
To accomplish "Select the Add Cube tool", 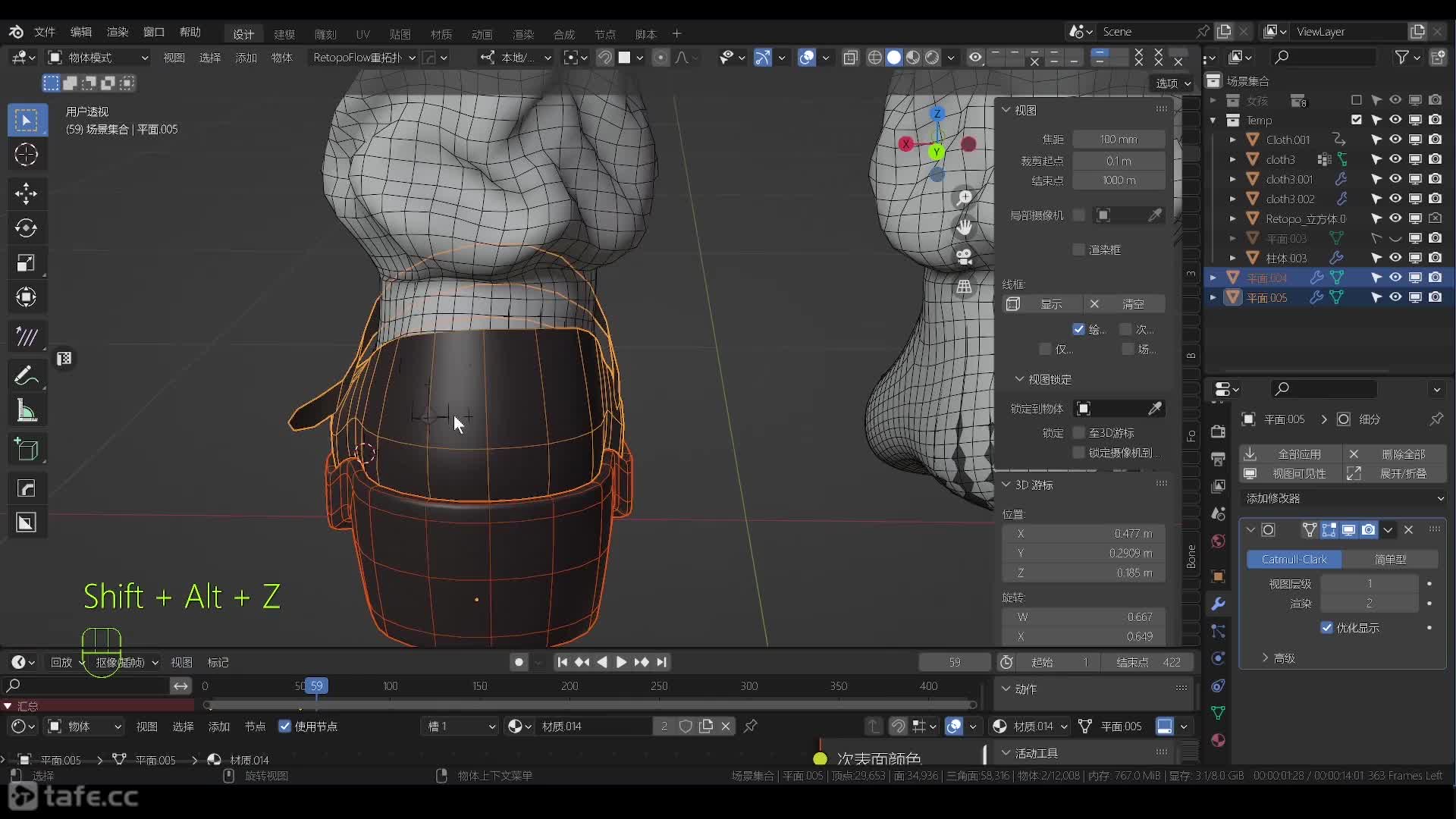I will click(x=27, y=450).
